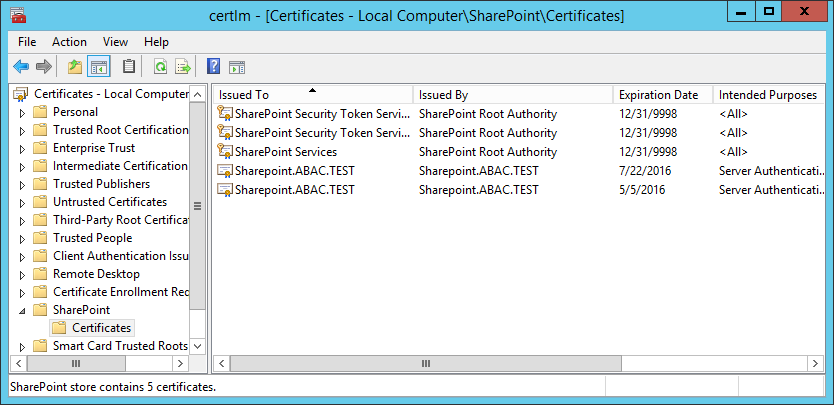
Task: Click the gray Forward arrow in the toolbar
Action: [x=44, y=67]
